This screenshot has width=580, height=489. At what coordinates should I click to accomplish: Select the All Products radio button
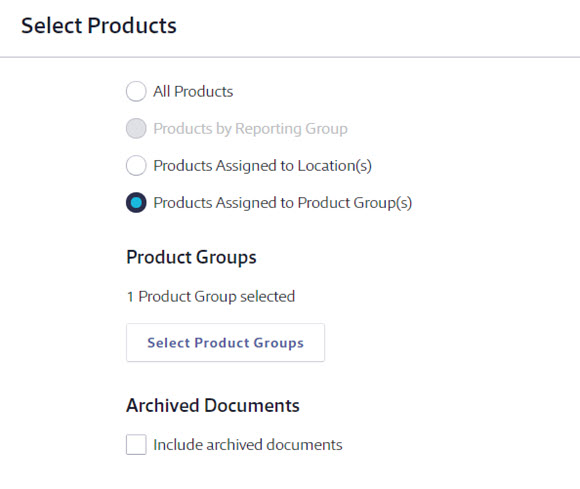tap(136, 91)
